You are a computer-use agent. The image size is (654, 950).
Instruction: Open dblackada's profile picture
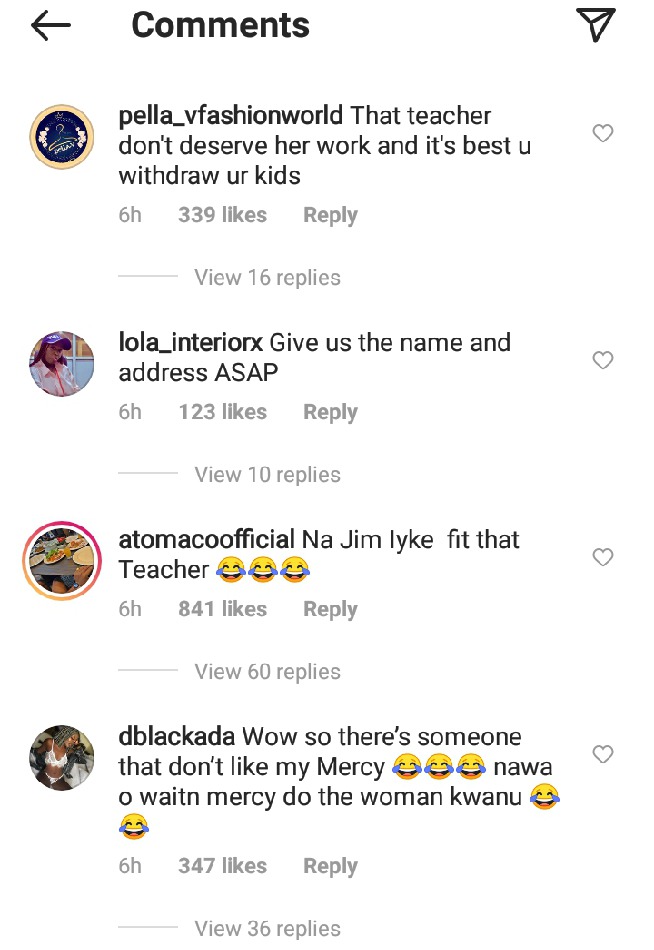click(x=62, y=757)
